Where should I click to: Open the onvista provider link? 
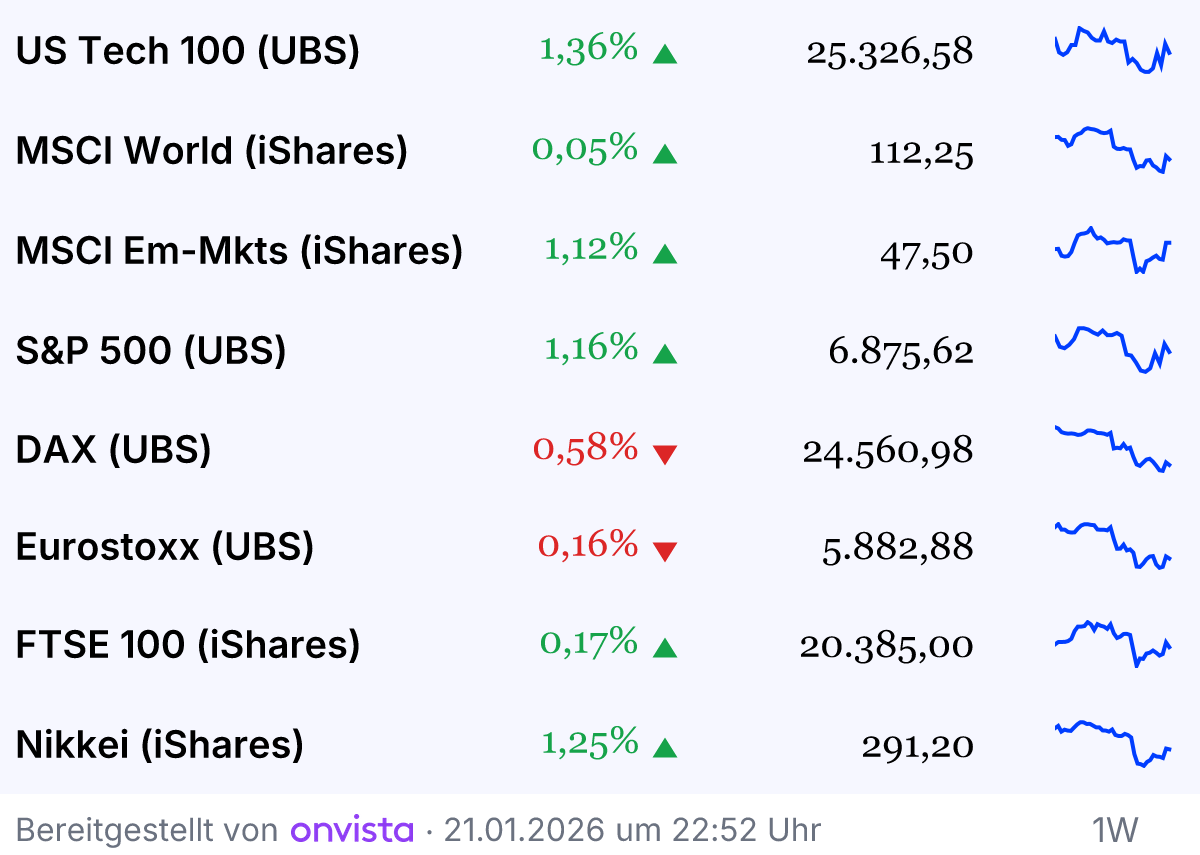pos(352,830)
